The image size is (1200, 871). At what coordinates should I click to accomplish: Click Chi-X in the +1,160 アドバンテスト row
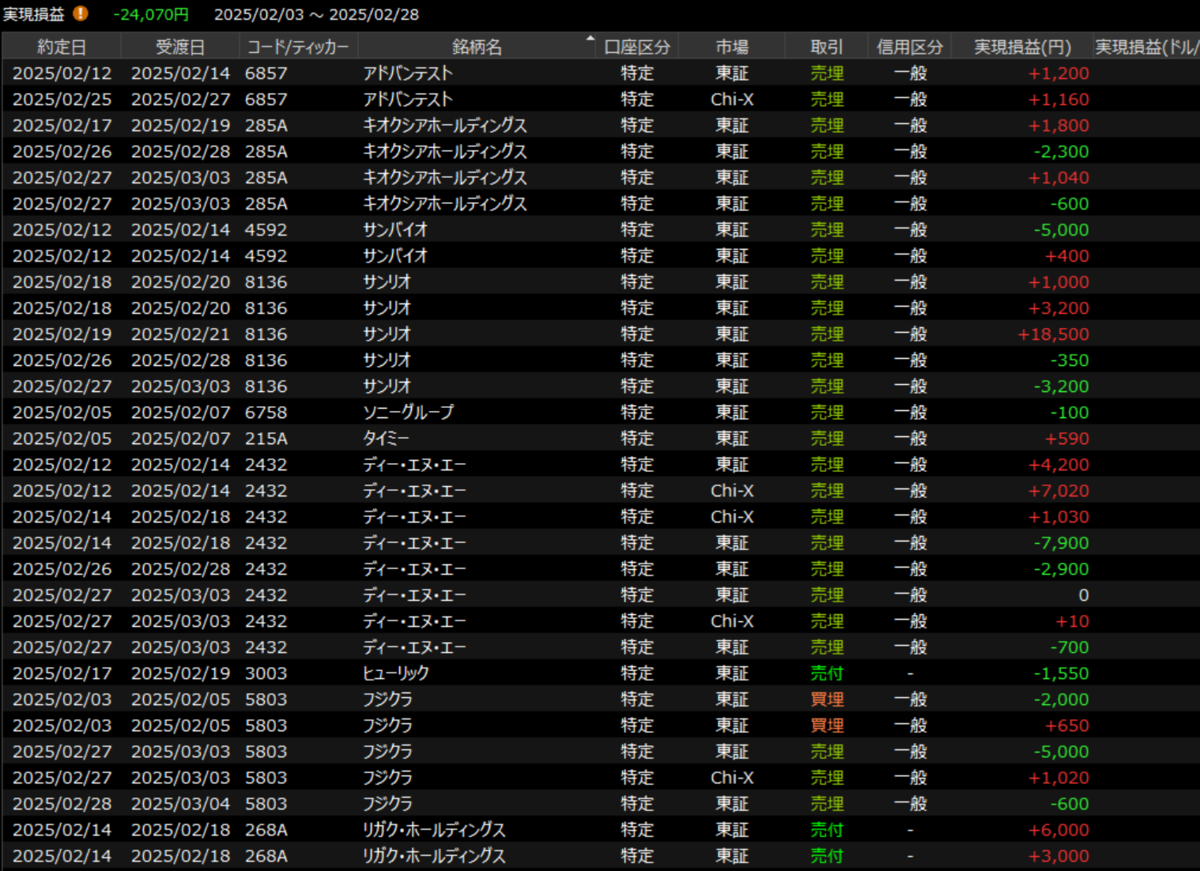[732, 100]
